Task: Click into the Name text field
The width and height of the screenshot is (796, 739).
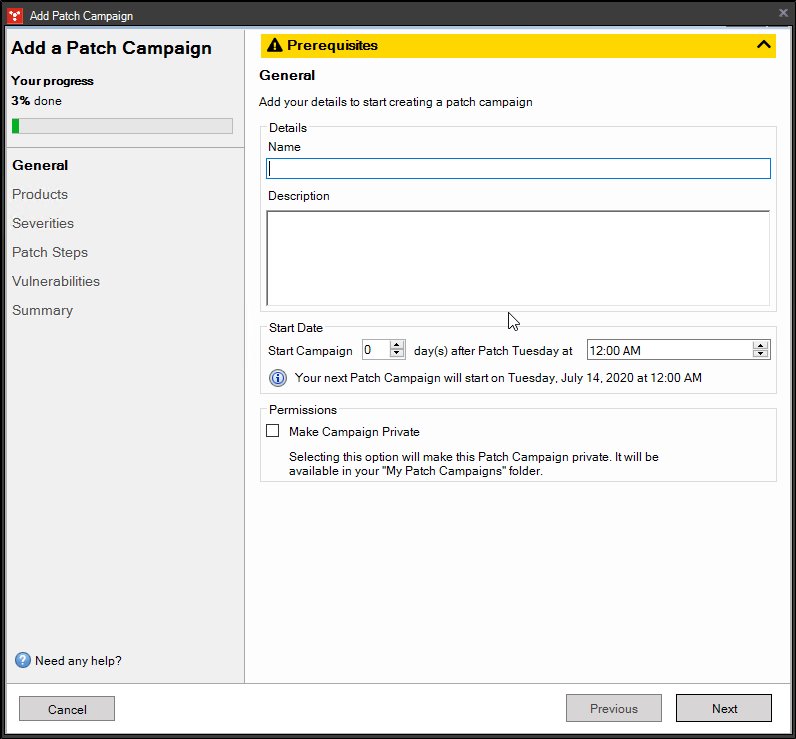Action: 518,169
